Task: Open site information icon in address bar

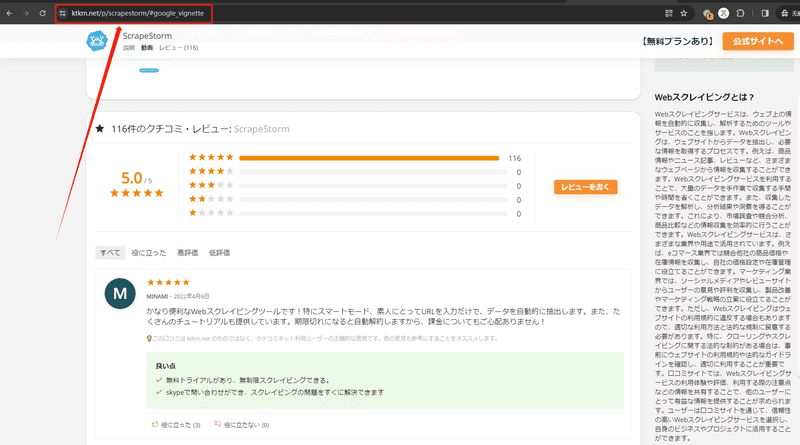Action: [x=63, y=13]
